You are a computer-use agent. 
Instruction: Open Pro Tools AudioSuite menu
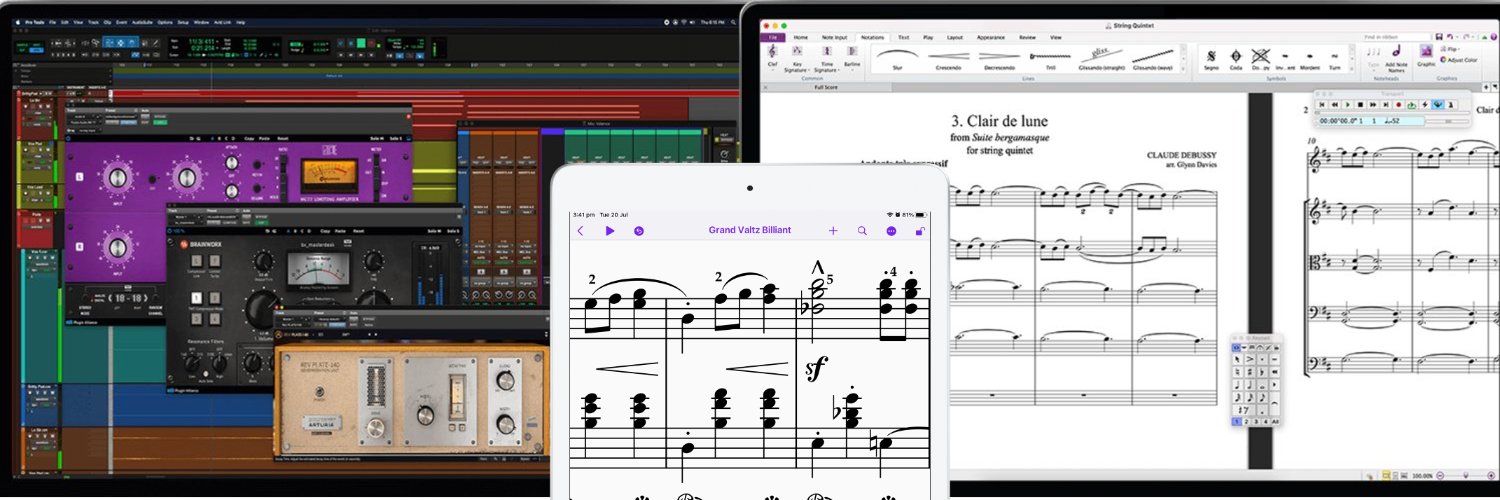(x=142, y=22)
